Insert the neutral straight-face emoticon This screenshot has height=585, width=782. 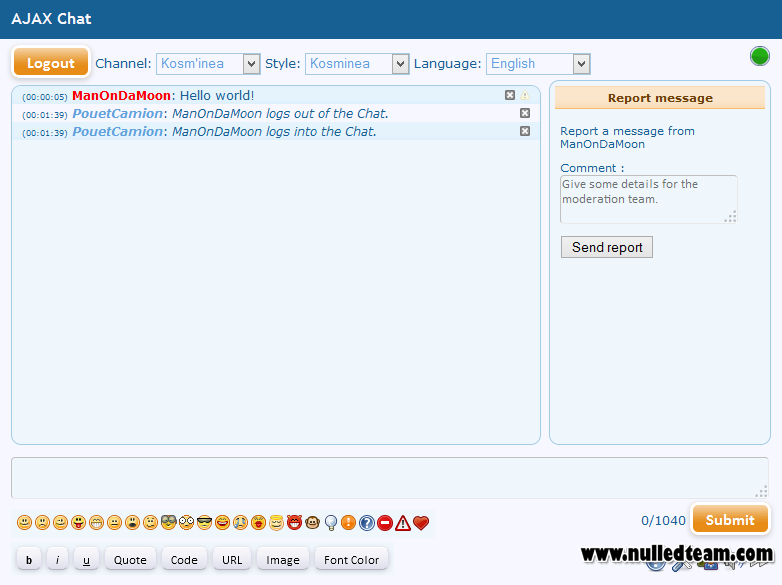pyautogui.click(x=114, y=522)
